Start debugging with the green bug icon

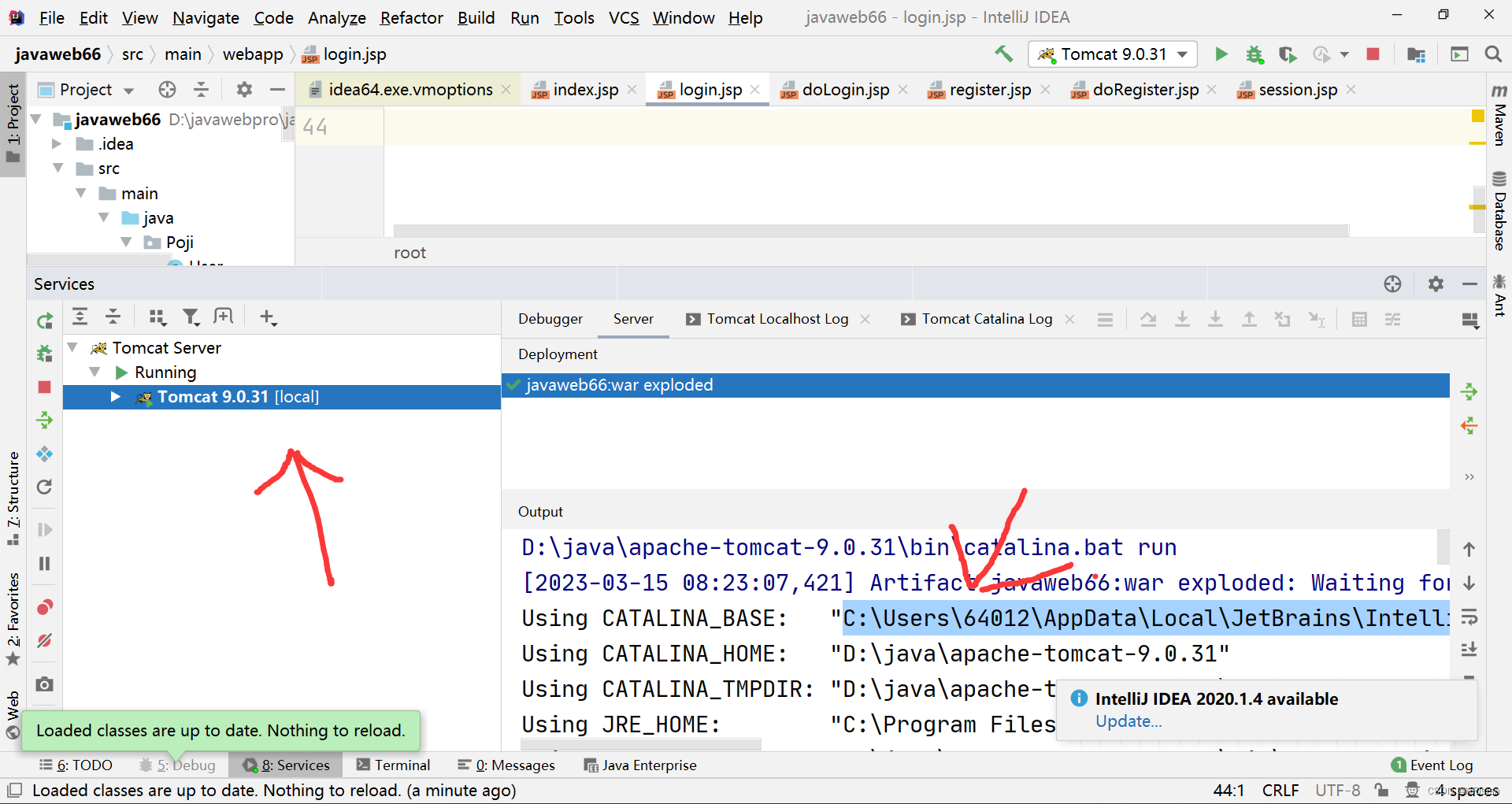click(1254, 54)
